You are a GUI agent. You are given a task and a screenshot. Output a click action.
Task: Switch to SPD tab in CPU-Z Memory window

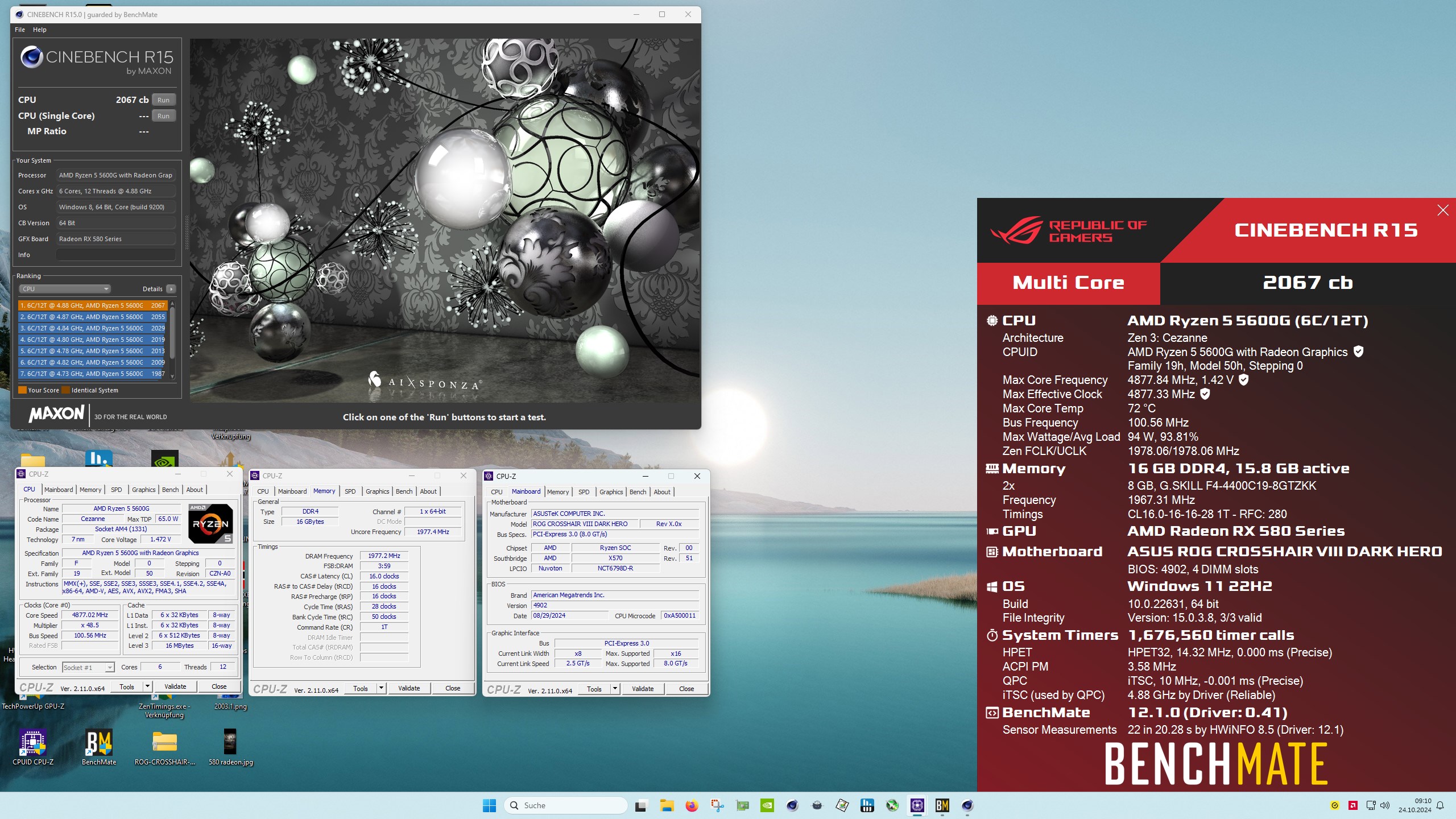(350, 491)
